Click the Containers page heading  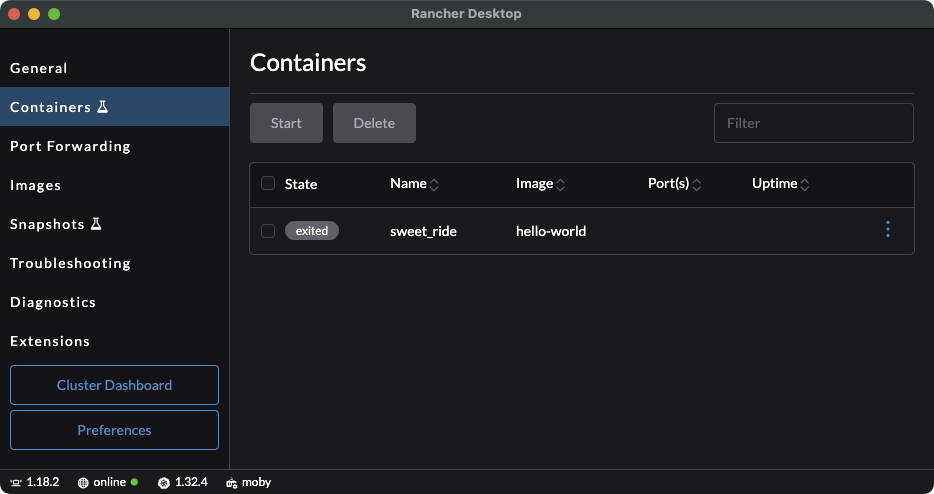(x=308, y=63)
